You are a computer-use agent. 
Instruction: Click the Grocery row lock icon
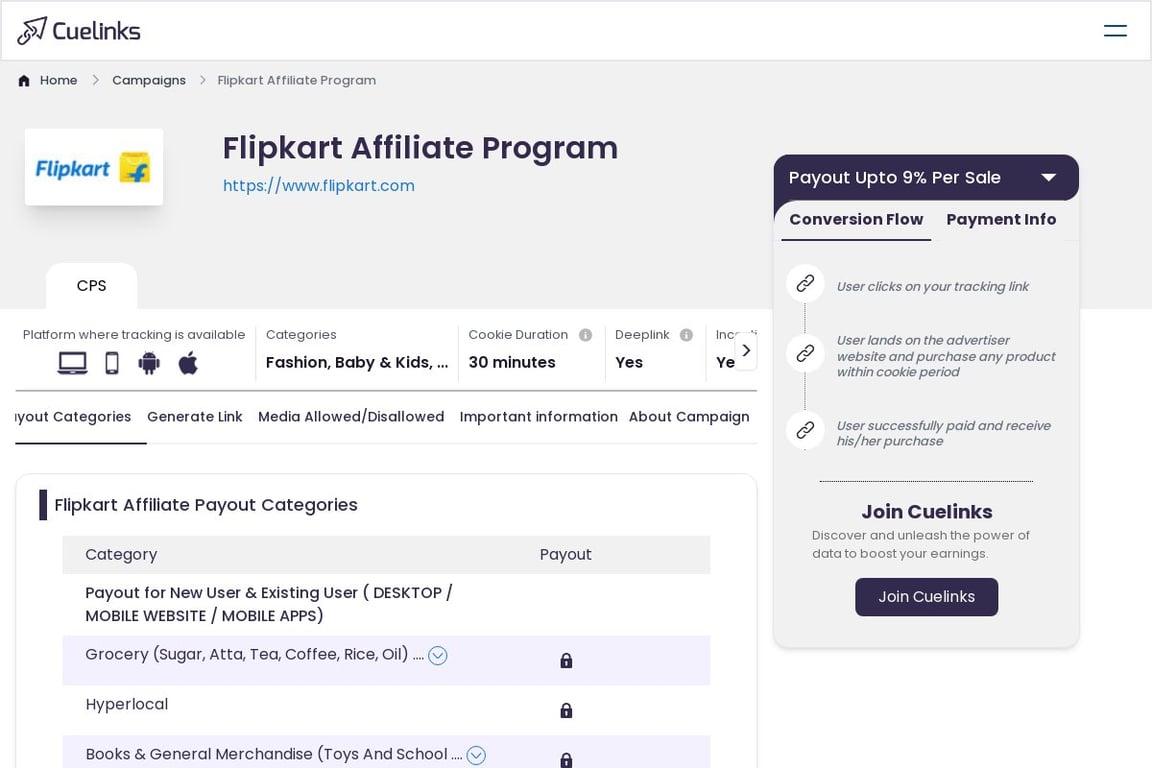(566, 661)
